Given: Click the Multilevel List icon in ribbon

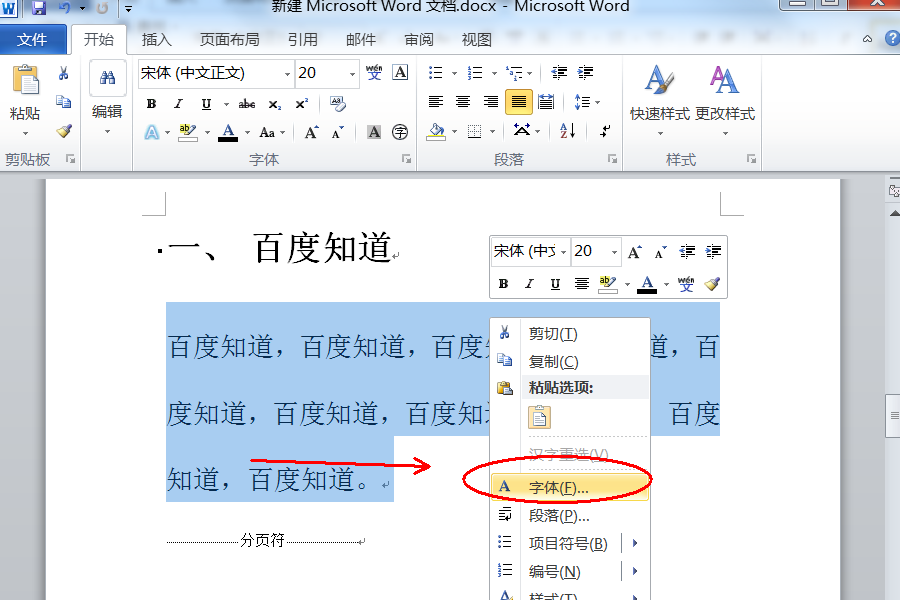Looking at the screenshot, I should (514, 73).
